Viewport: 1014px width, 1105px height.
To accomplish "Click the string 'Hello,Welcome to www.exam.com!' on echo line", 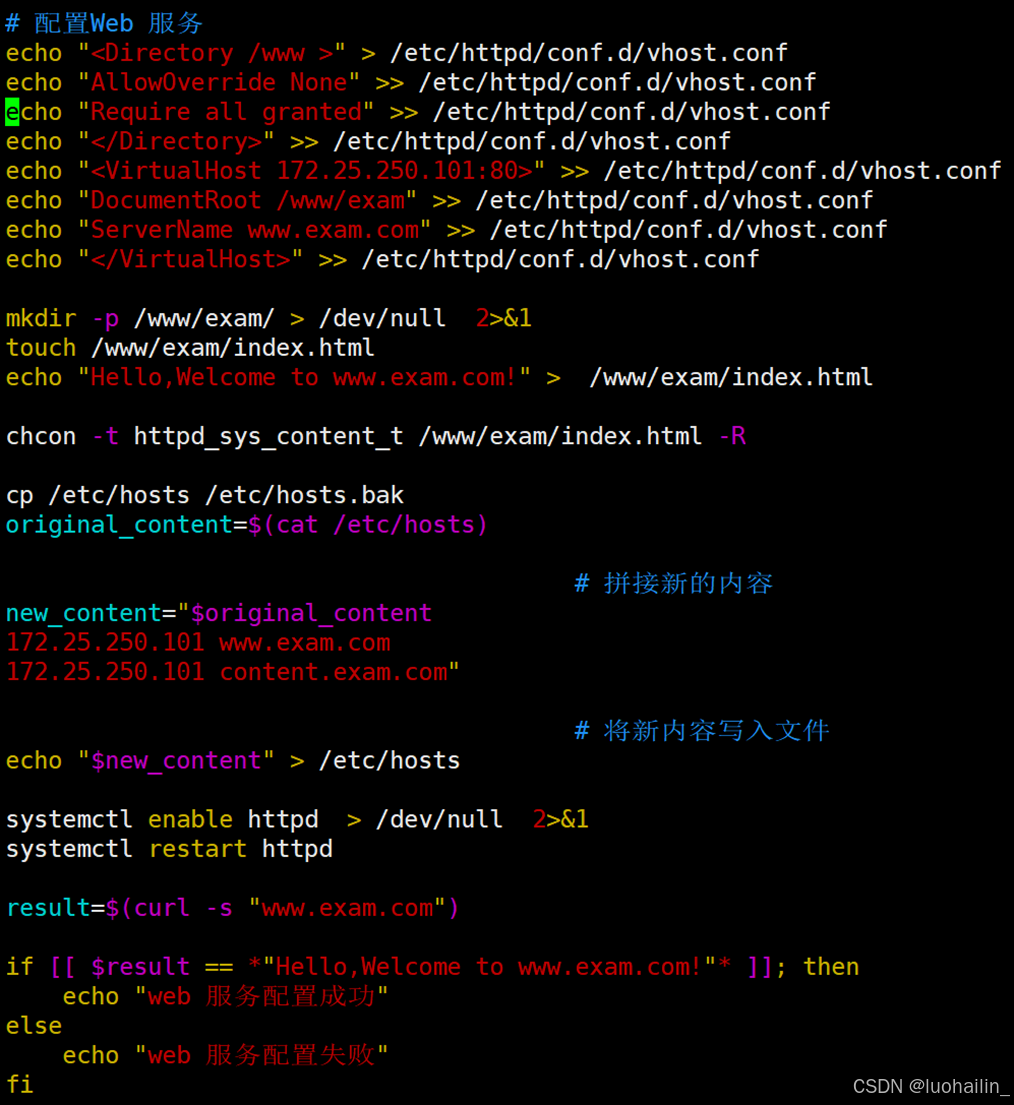I will (304, 378).
